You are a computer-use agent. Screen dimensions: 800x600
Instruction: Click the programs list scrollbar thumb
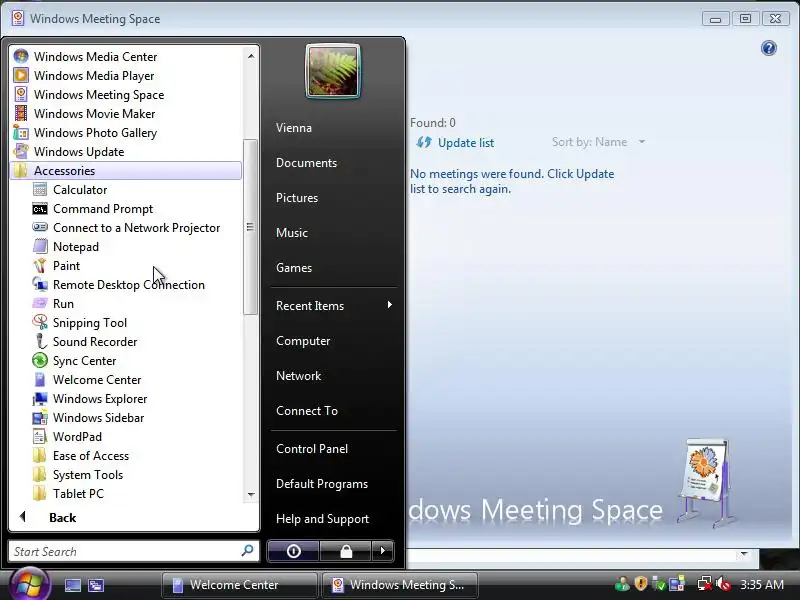click(x=250, y=227)
